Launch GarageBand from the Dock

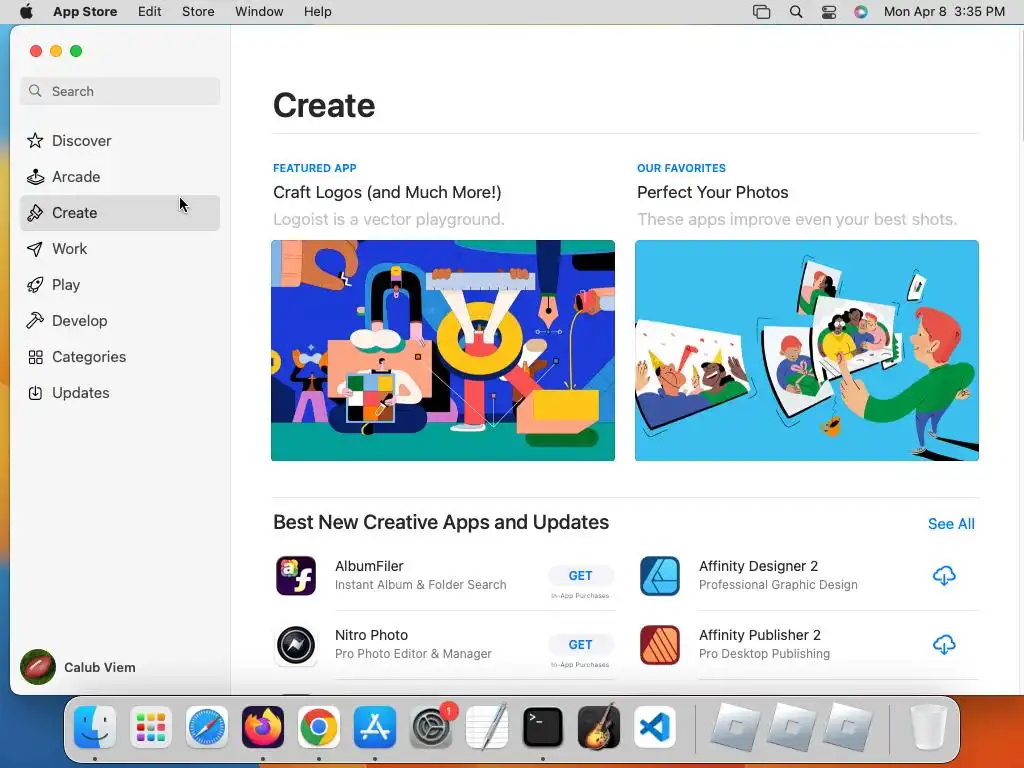click(599, 727)
